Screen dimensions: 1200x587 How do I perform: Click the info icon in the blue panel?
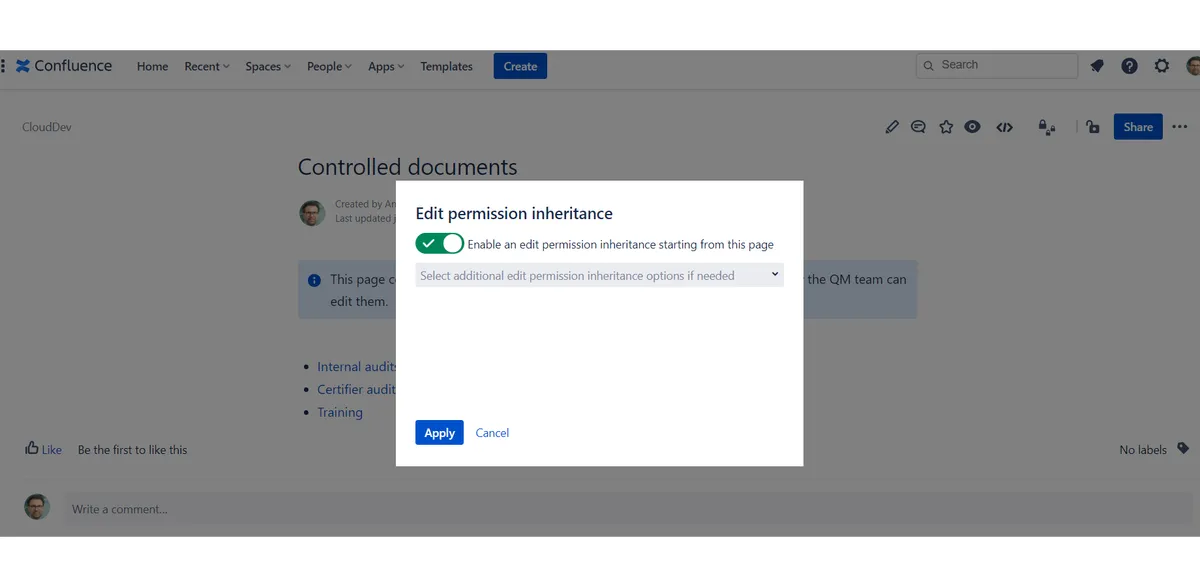tap(315, 280)
